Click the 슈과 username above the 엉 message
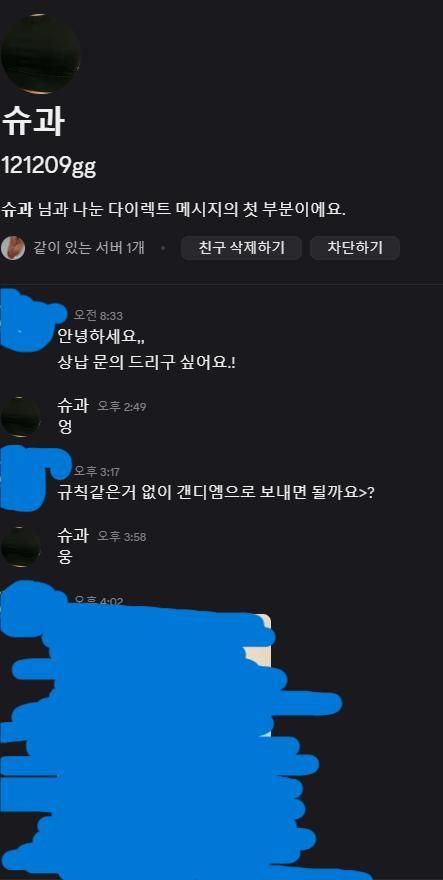 [x=73, y=405]
